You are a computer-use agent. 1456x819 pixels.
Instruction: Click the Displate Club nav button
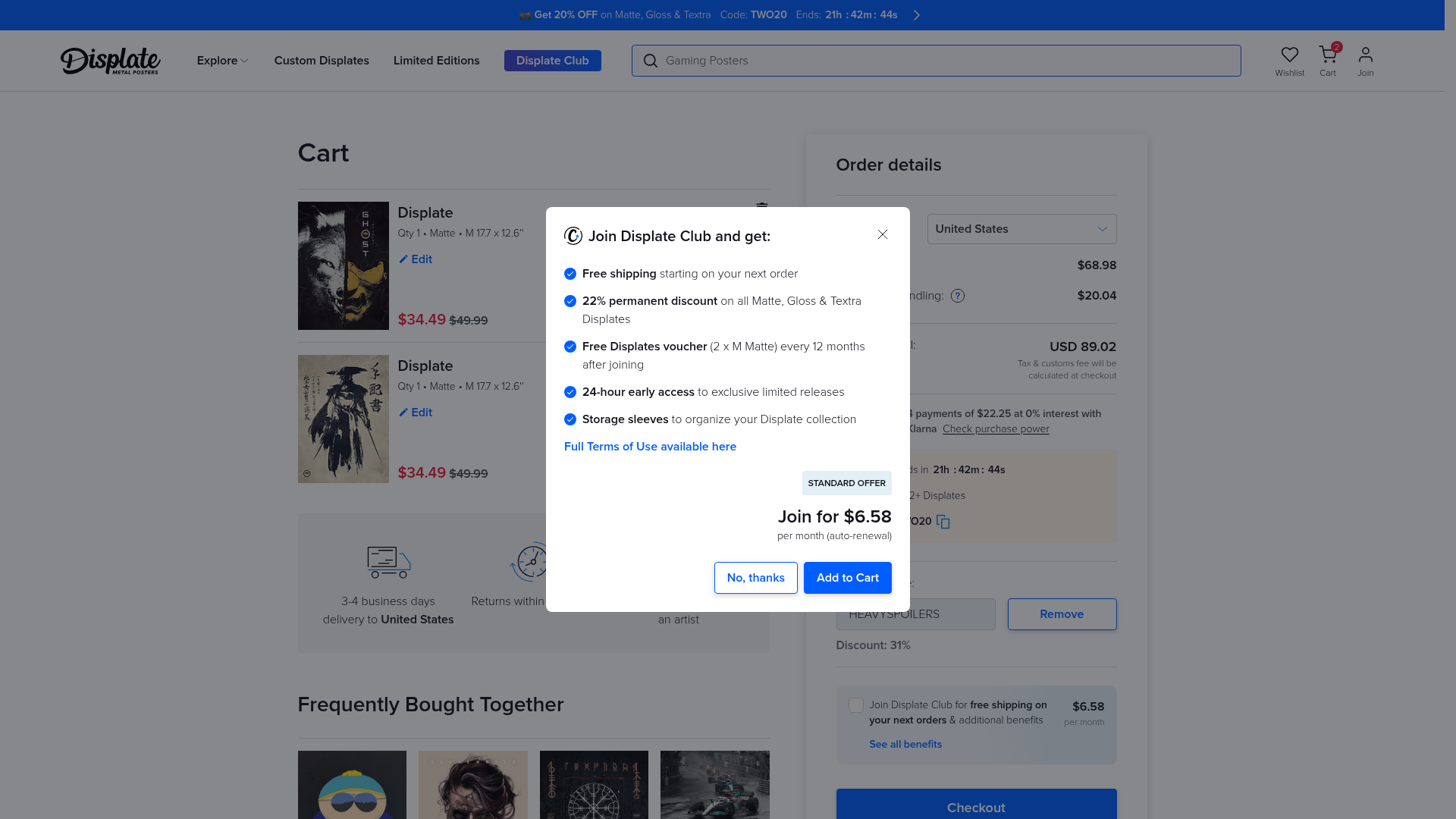click(x=552, y=61)
